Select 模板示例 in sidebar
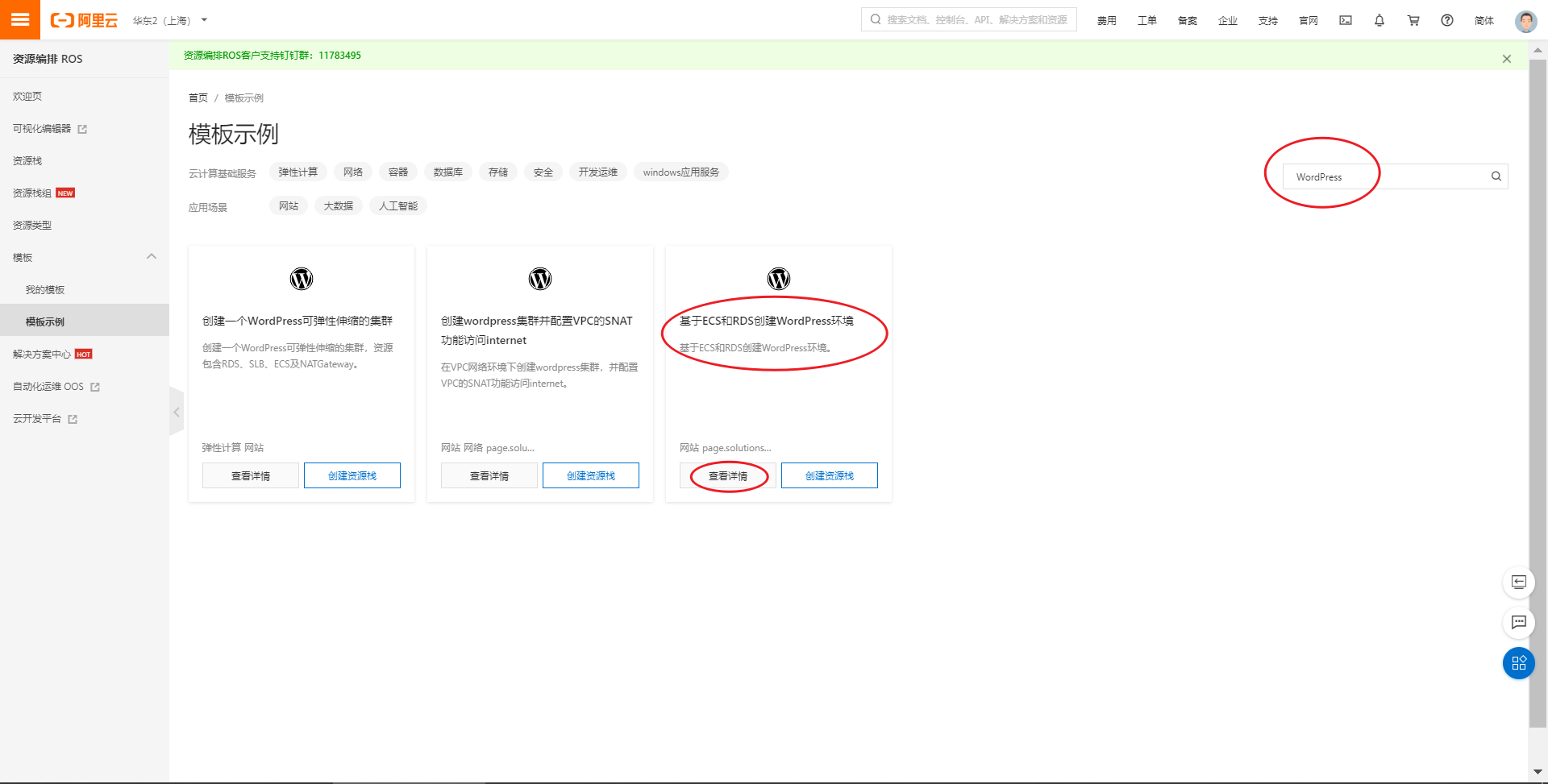 [x=85, y=321]
